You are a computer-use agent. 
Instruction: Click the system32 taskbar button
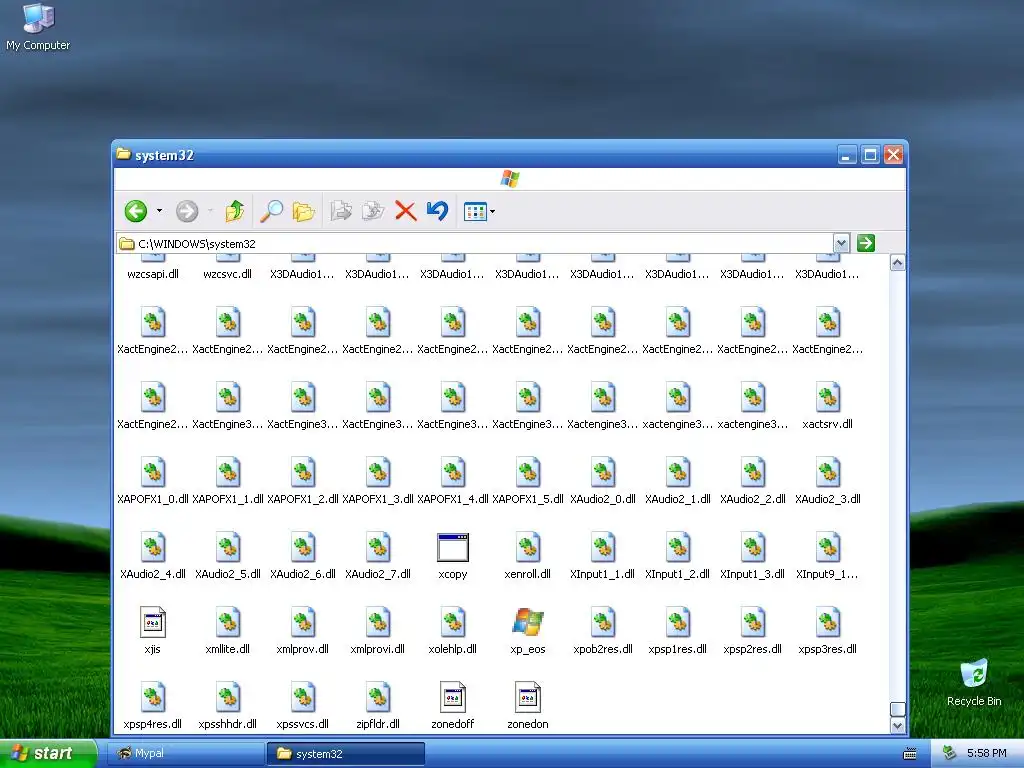pyautogui.click(x=346, y=754)
